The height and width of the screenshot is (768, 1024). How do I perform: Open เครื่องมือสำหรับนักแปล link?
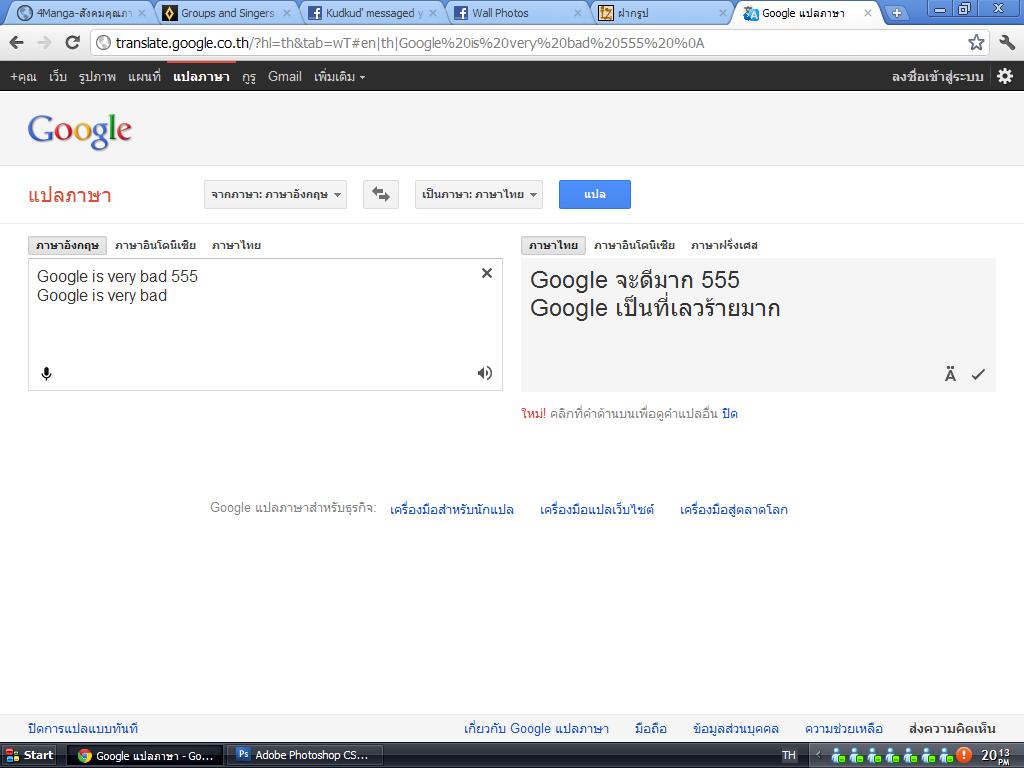(x=452, y=509)
